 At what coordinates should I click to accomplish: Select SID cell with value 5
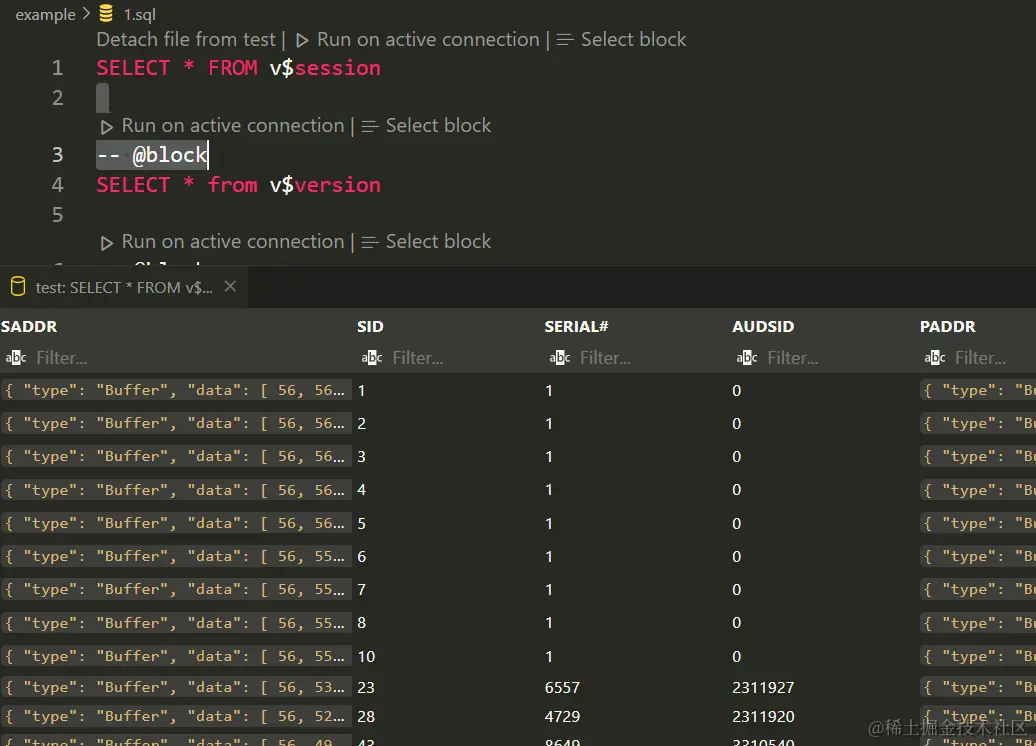361,523
